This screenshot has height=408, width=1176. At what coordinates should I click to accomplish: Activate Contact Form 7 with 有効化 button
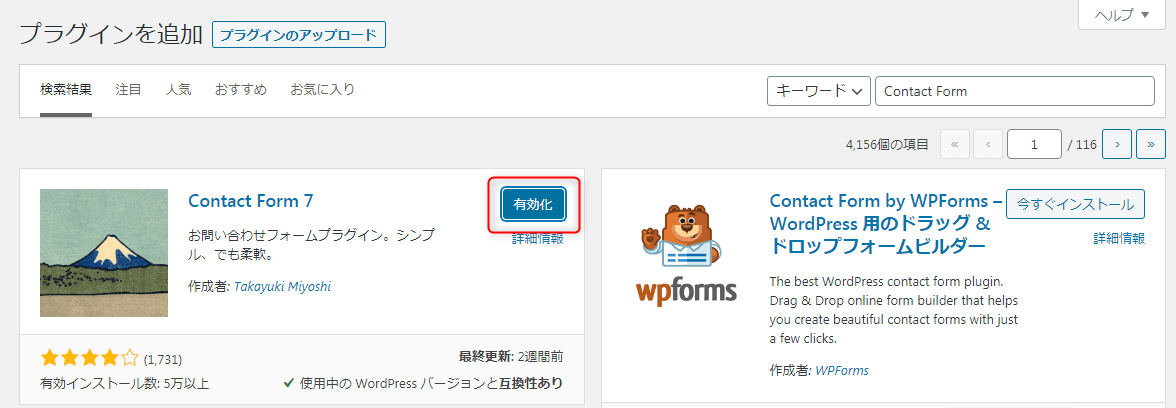tap(533, 205)
